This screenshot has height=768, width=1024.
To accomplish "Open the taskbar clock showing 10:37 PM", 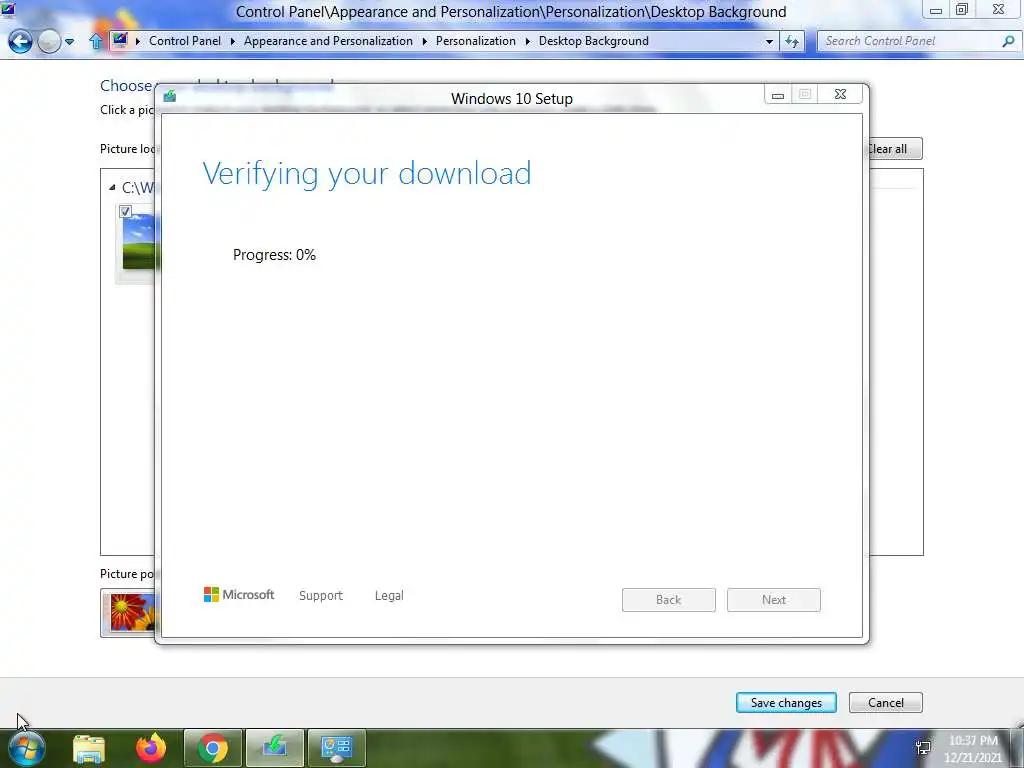I will [x=973, y=749].
